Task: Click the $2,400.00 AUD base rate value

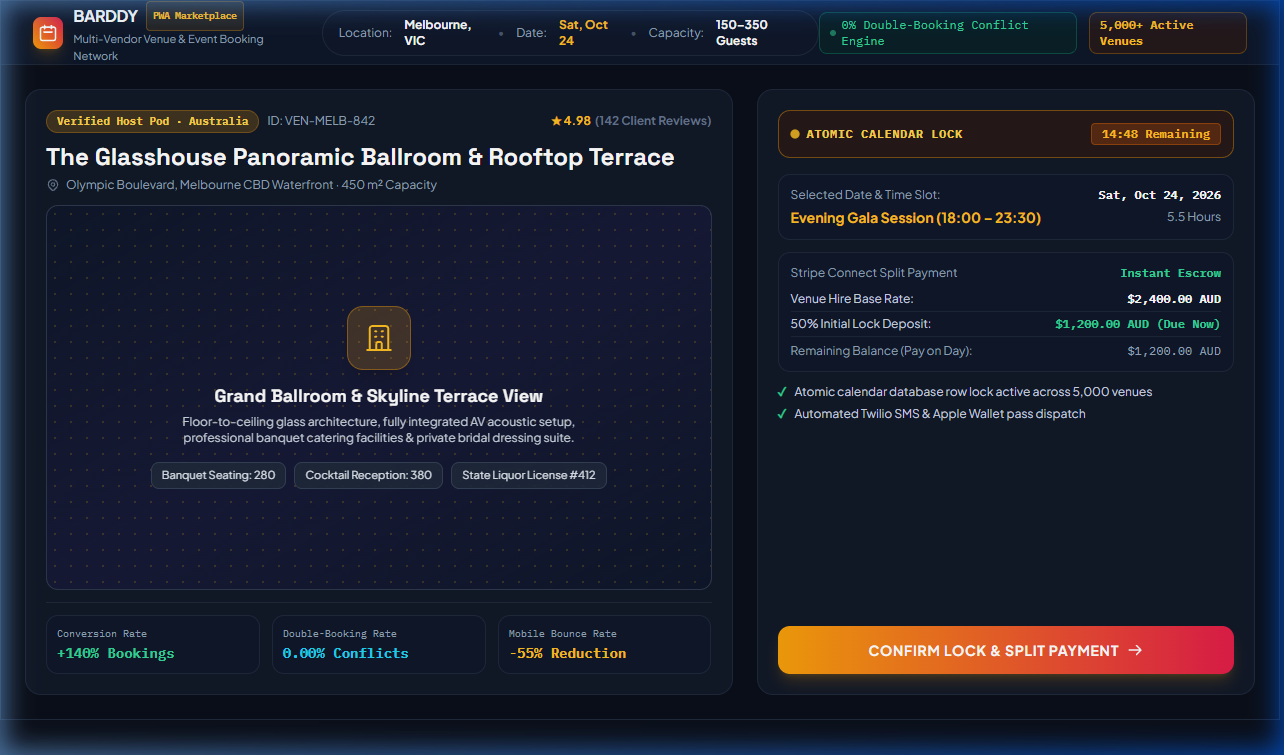Action: click(x=1174, y=299)
